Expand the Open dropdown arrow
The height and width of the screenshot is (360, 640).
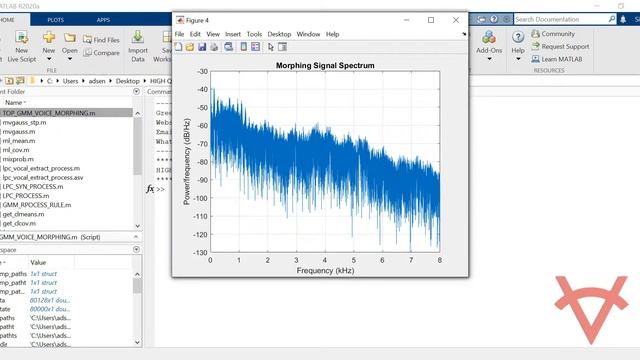70,59
